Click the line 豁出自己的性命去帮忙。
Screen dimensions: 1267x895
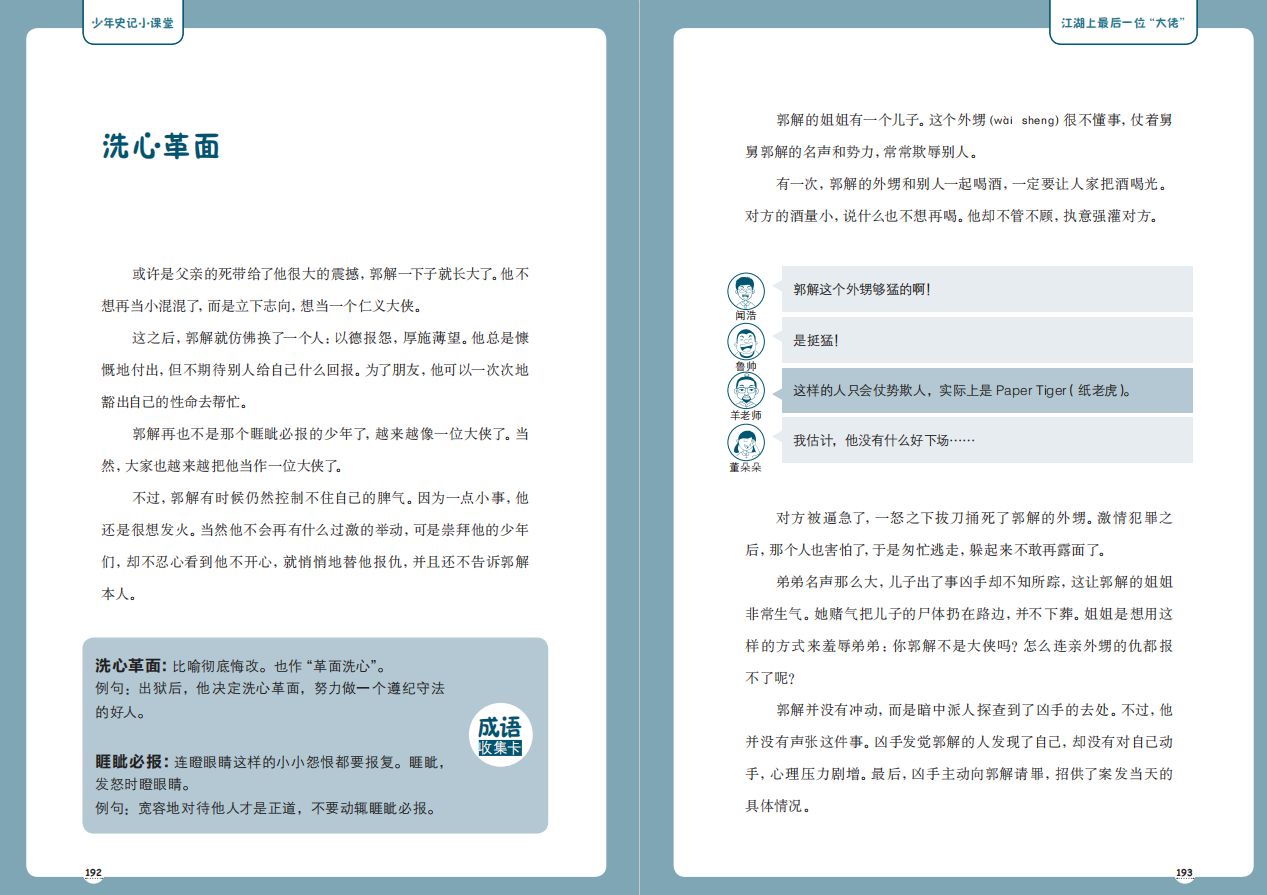point(174,402)
